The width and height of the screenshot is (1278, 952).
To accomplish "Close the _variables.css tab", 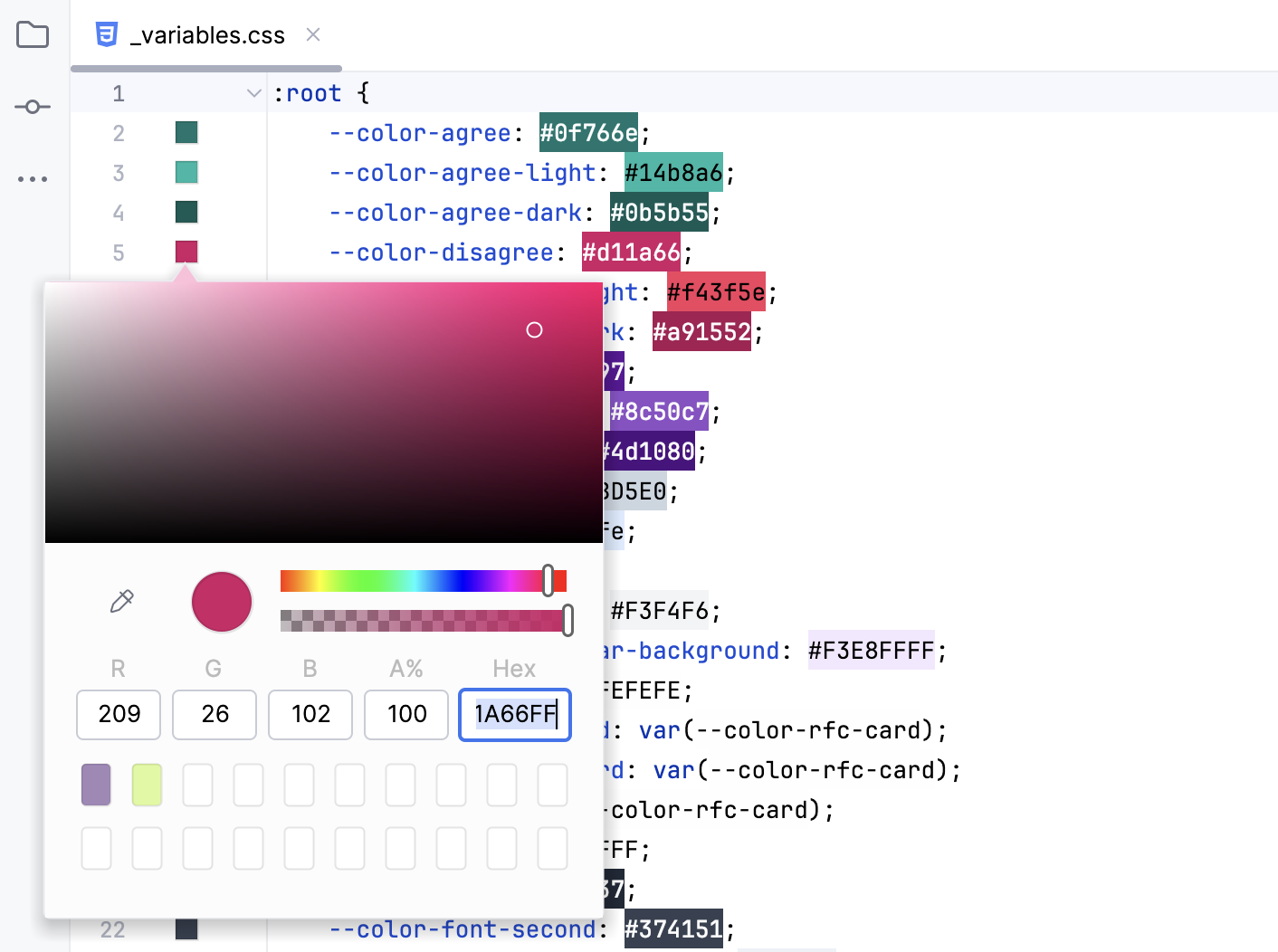I will coord(313,34).
